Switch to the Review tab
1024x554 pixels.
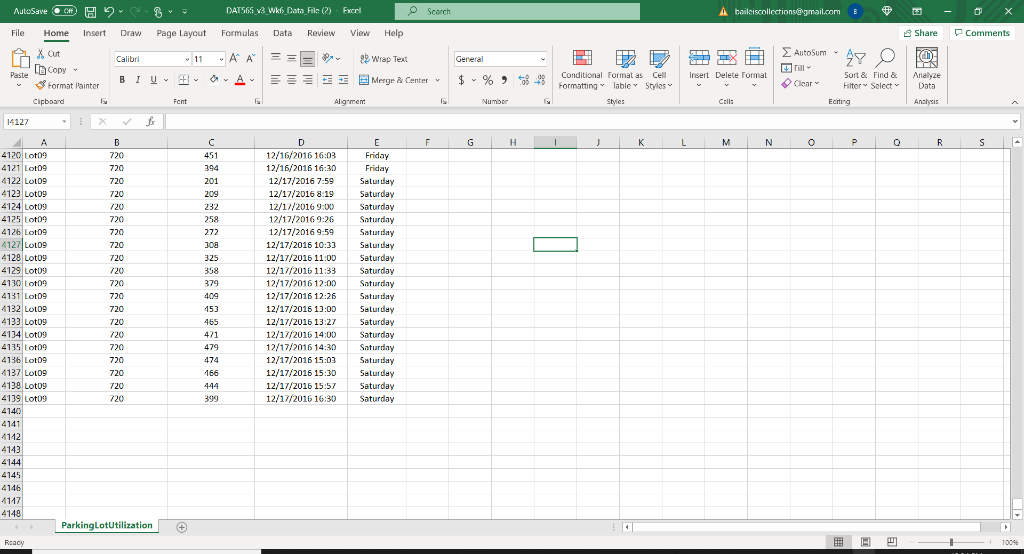tap(321, 33)
